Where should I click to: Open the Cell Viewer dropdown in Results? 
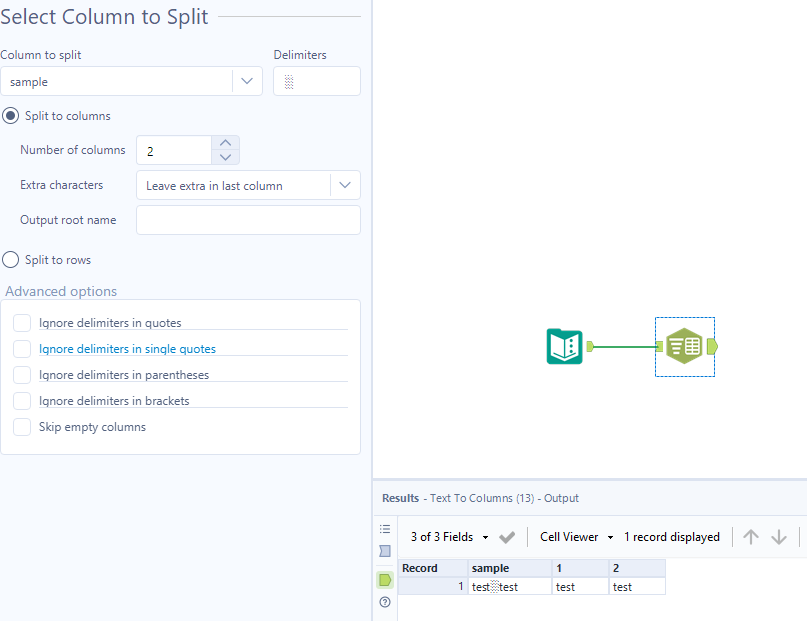[575, 536]
